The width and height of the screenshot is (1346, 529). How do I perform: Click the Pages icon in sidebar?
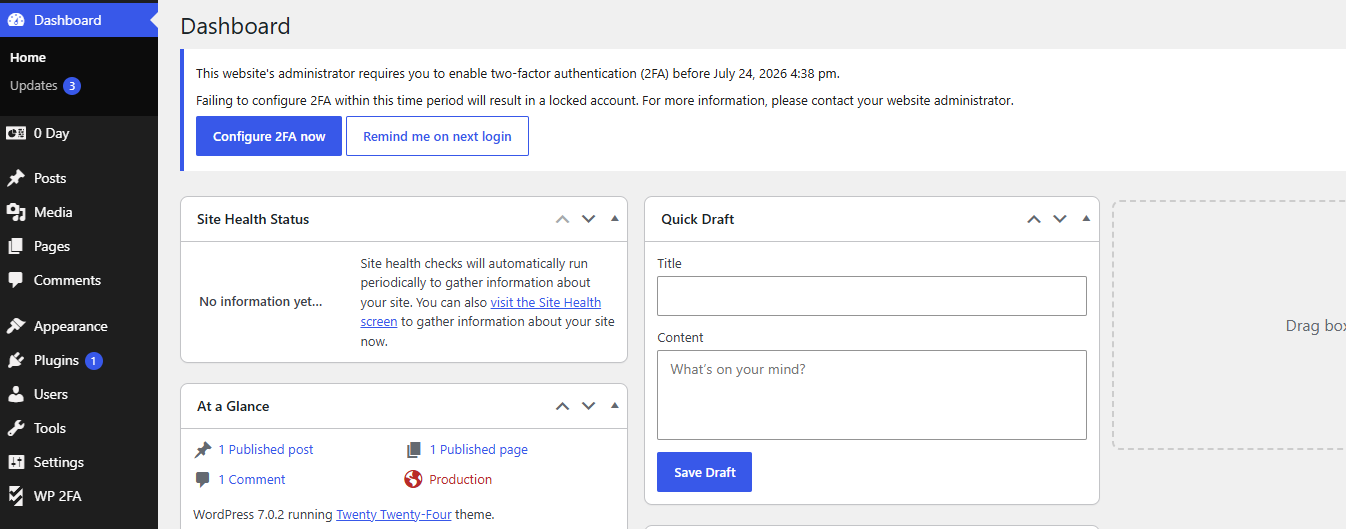click(16, 246)
